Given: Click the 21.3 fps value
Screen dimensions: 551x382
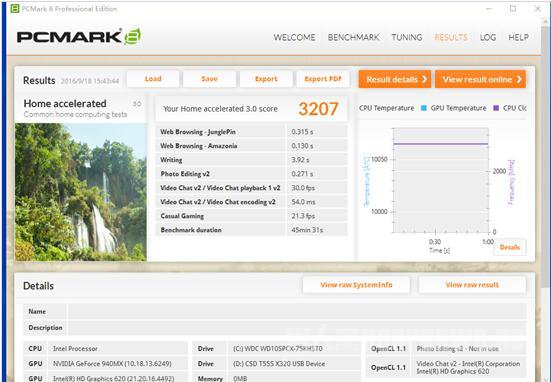Looking at the screenshot, I should coord(303,216).
